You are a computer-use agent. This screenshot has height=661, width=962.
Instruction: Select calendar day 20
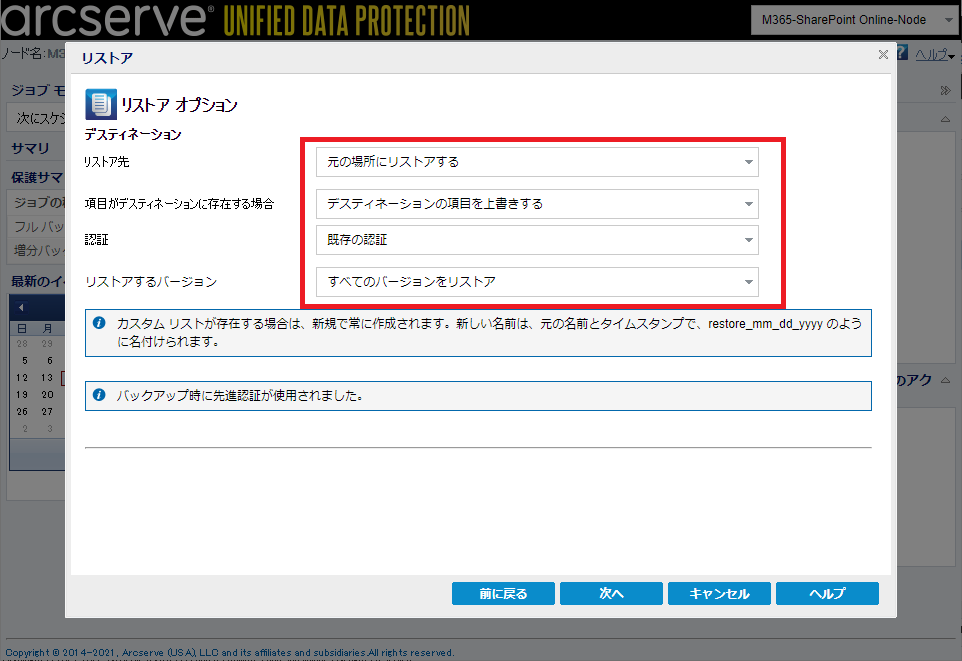(47, 395)
